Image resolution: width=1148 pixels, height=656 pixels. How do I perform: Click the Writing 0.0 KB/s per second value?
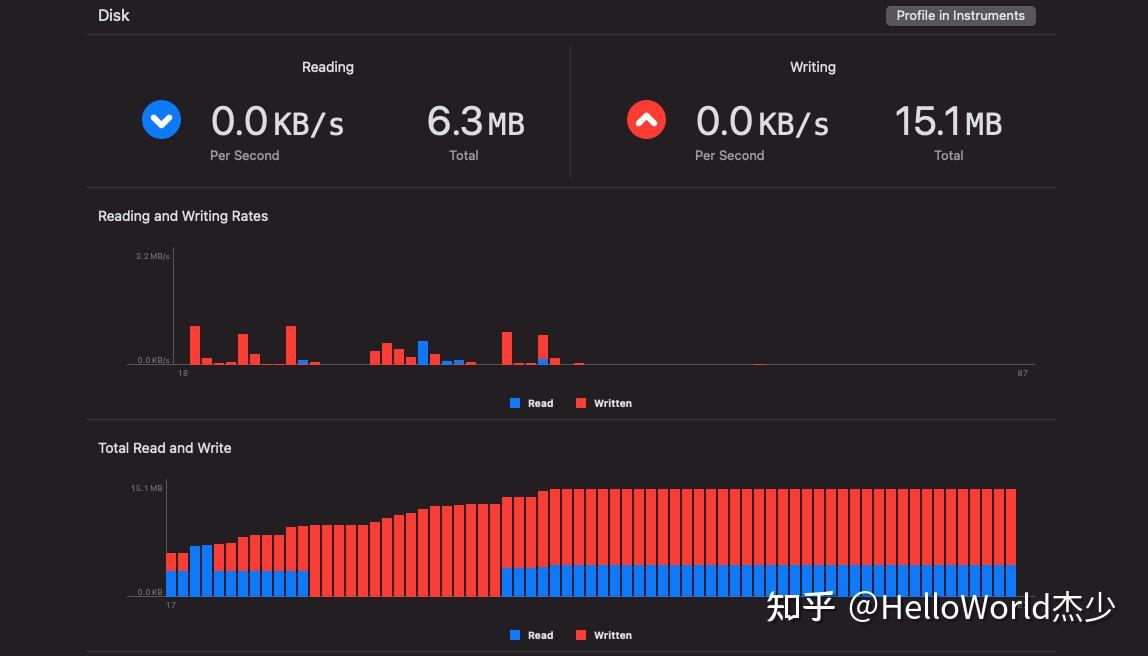pos(762,122)
